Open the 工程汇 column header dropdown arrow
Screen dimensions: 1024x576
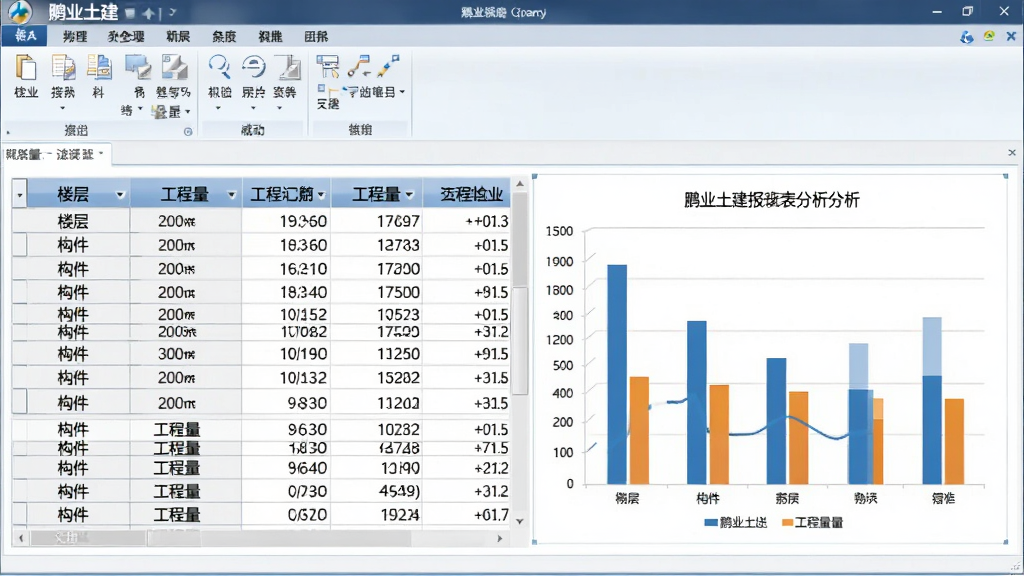point(321,195)
